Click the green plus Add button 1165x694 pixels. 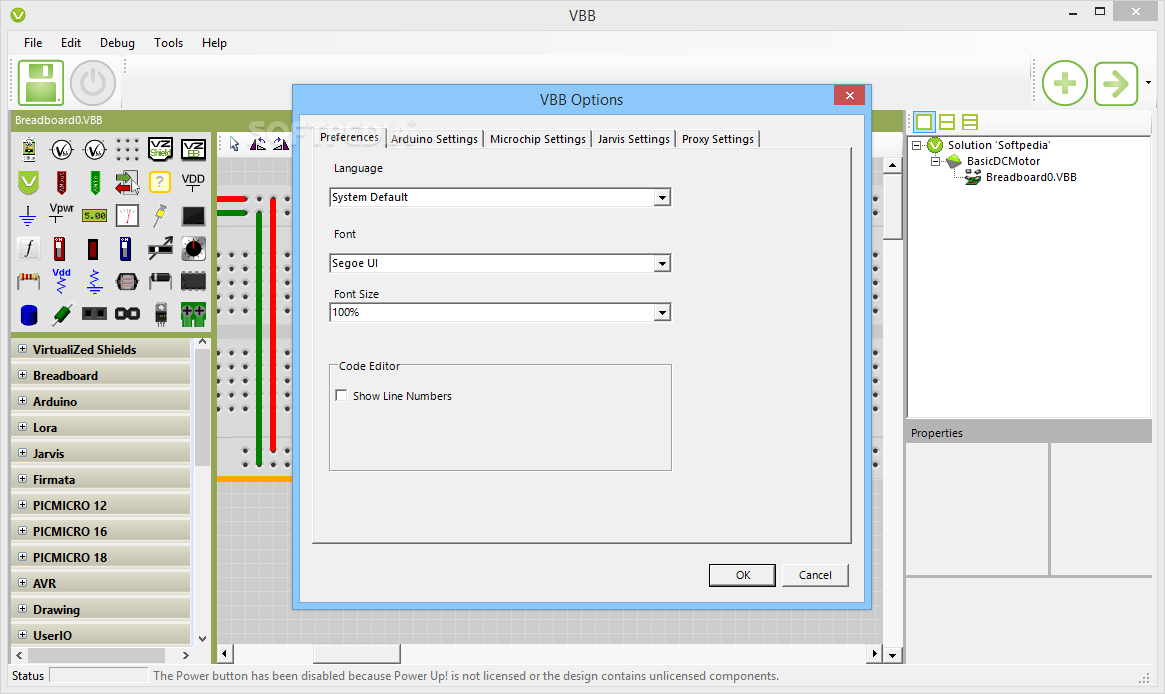pos(1065,83)
